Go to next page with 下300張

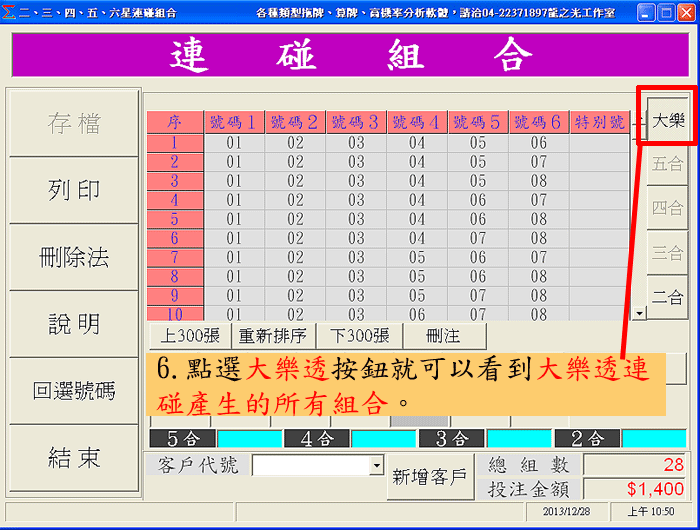click(359, 336)
